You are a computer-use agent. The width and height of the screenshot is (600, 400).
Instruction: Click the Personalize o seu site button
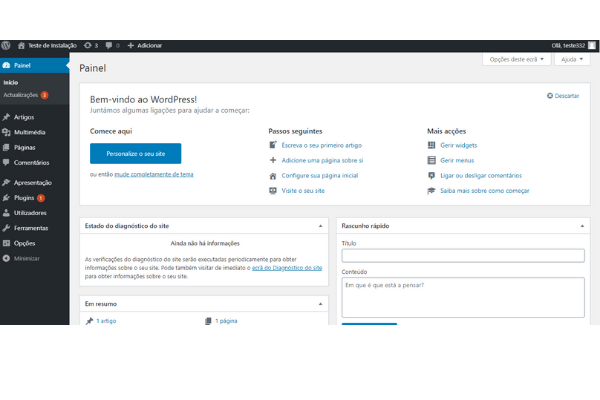(135, 153)
